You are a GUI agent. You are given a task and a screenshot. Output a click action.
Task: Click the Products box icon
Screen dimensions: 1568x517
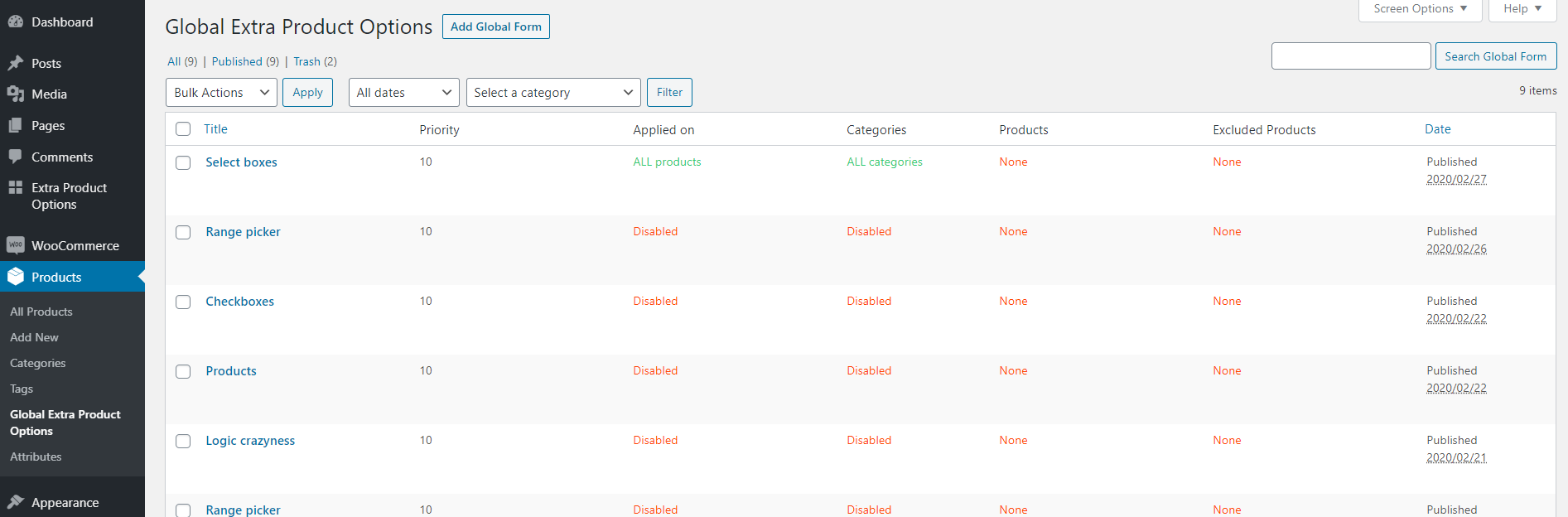click(15, 277)
